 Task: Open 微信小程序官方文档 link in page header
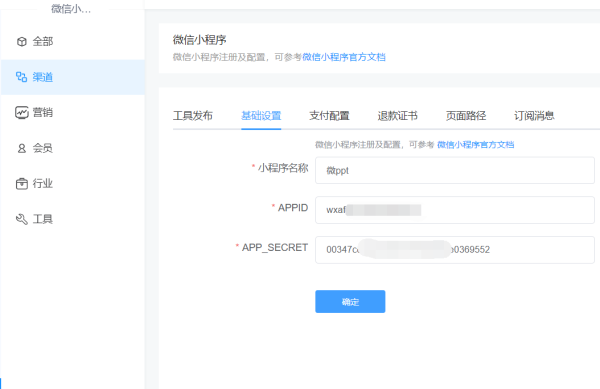coord(344,57)
